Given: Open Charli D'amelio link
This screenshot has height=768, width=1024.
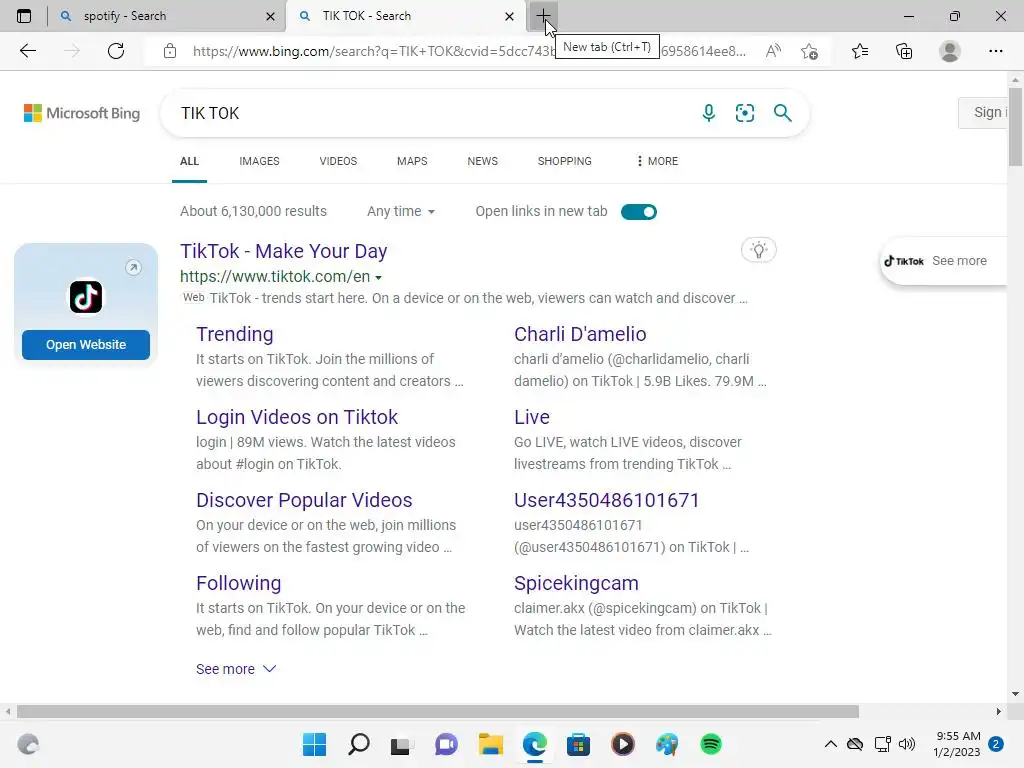Looking at the screenshot, I should [580, 334].
